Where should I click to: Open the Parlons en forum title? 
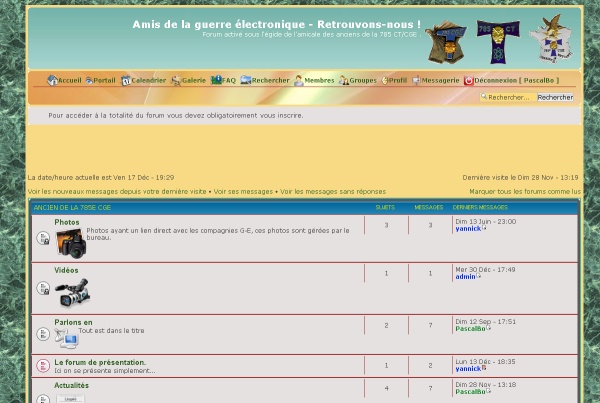[73, 322]
